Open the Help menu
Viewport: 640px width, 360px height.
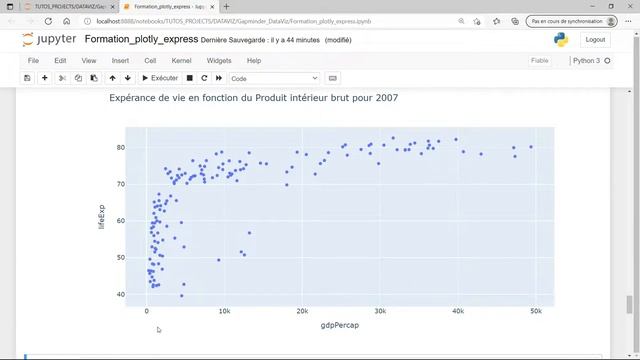[x=253, y=60]
